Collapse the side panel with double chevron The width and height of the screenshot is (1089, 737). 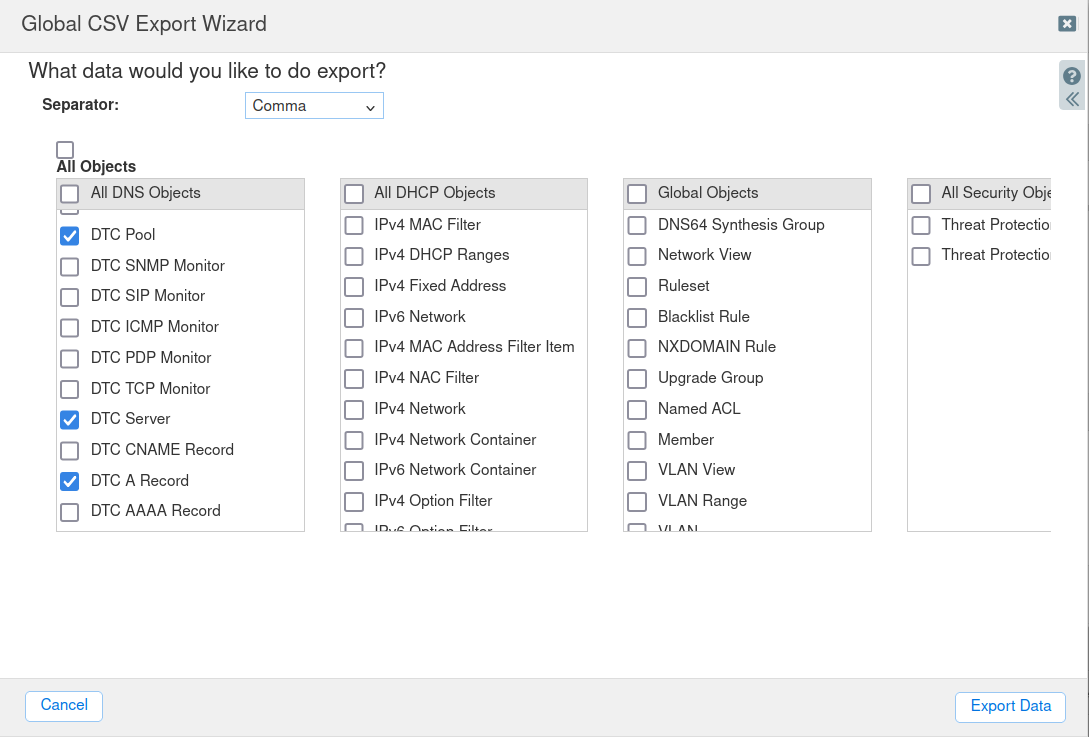tap(1071, 99)
